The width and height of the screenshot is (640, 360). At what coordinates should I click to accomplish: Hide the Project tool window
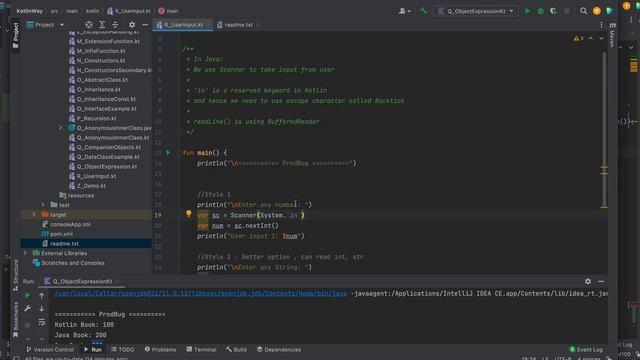145,25
